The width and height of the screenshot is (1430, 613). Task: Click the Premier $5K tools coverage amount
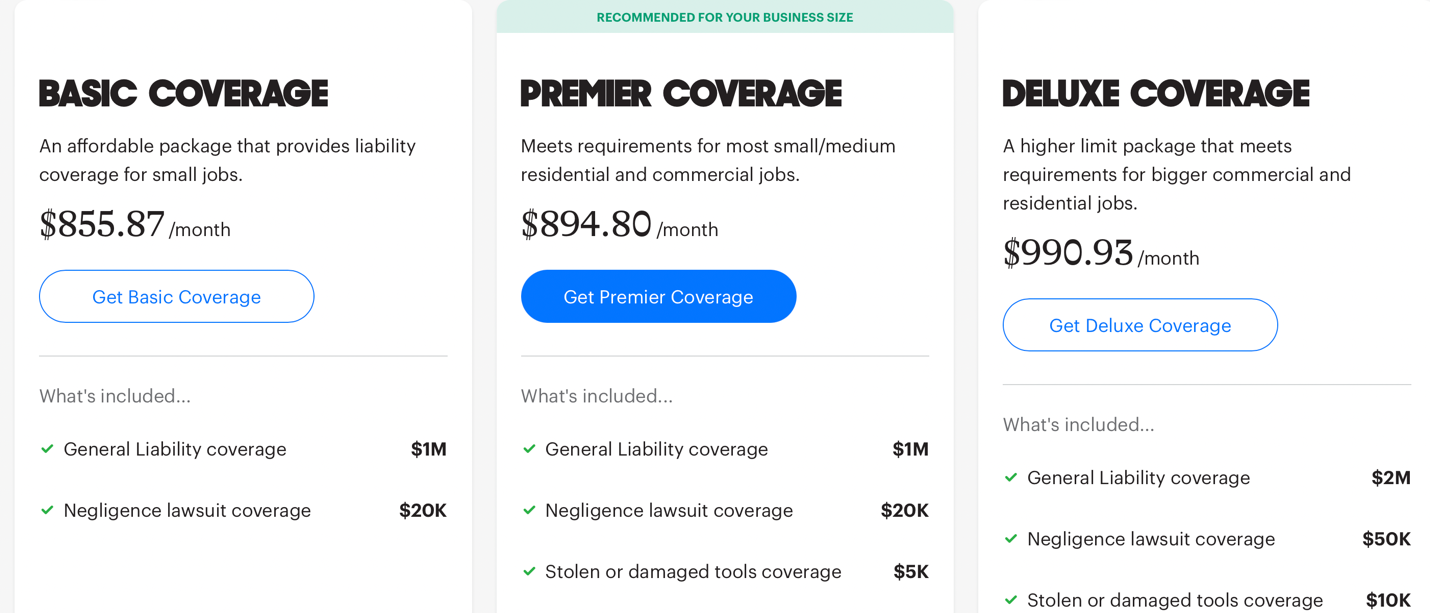coord(911,572)
